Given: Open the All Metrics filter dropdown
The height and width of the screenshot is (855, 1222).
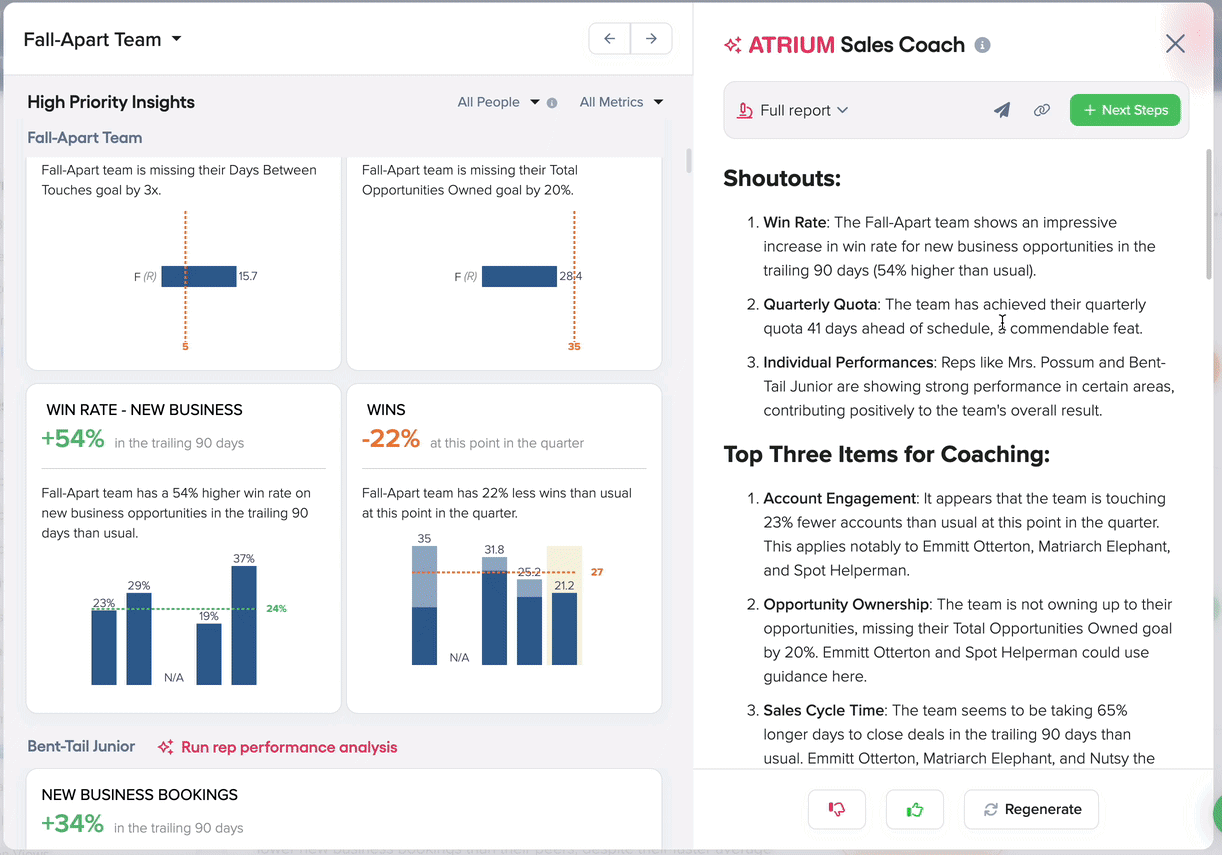Looking at the screenshot, I should point(621,102).
